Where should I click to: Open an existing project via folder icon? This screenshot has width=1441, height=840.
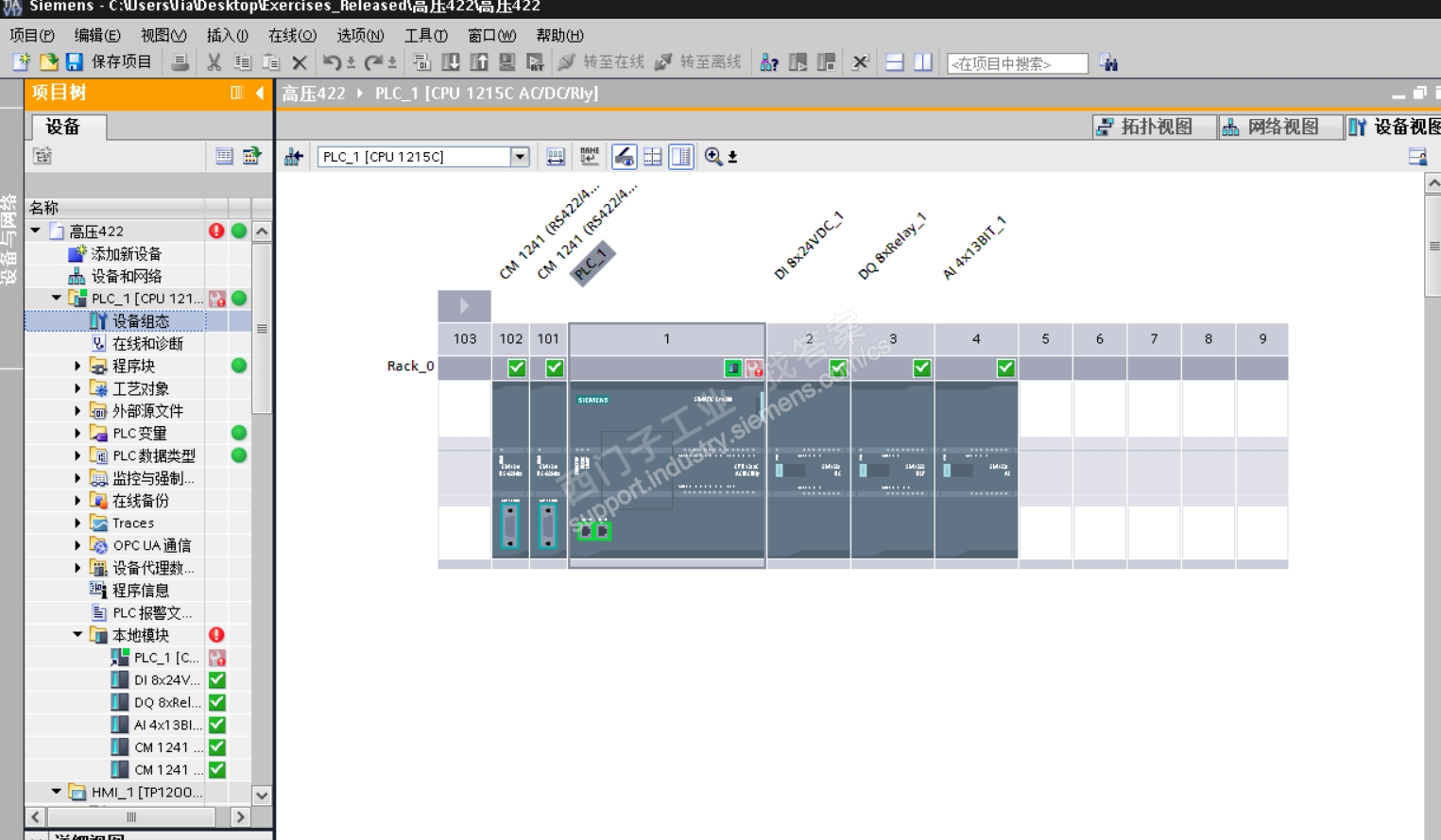coord(48,62)
